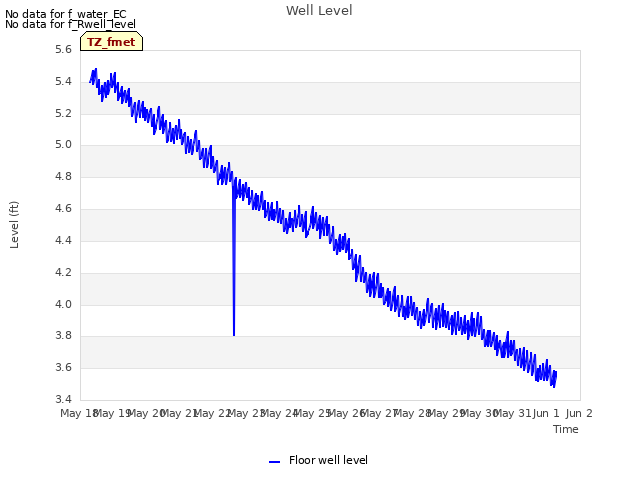Image resolution: width=640 pixels, height=480 pixels.
Task: Click the Jun 2 x-axis label
Action: pyautogui.click(x=579, y=413)
